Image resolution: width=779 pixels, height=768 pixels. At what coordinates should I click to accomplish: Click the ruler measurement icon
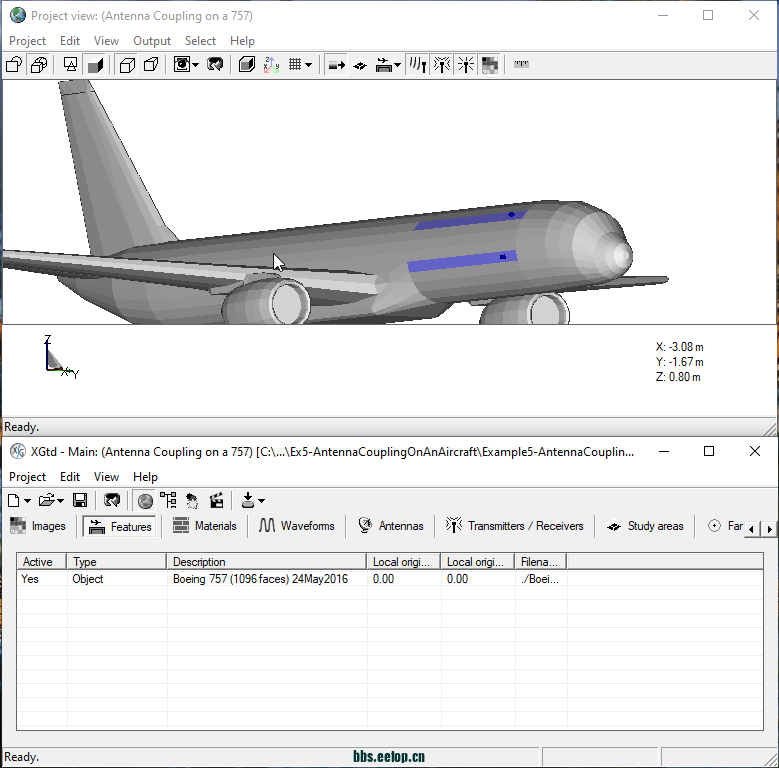521,64
